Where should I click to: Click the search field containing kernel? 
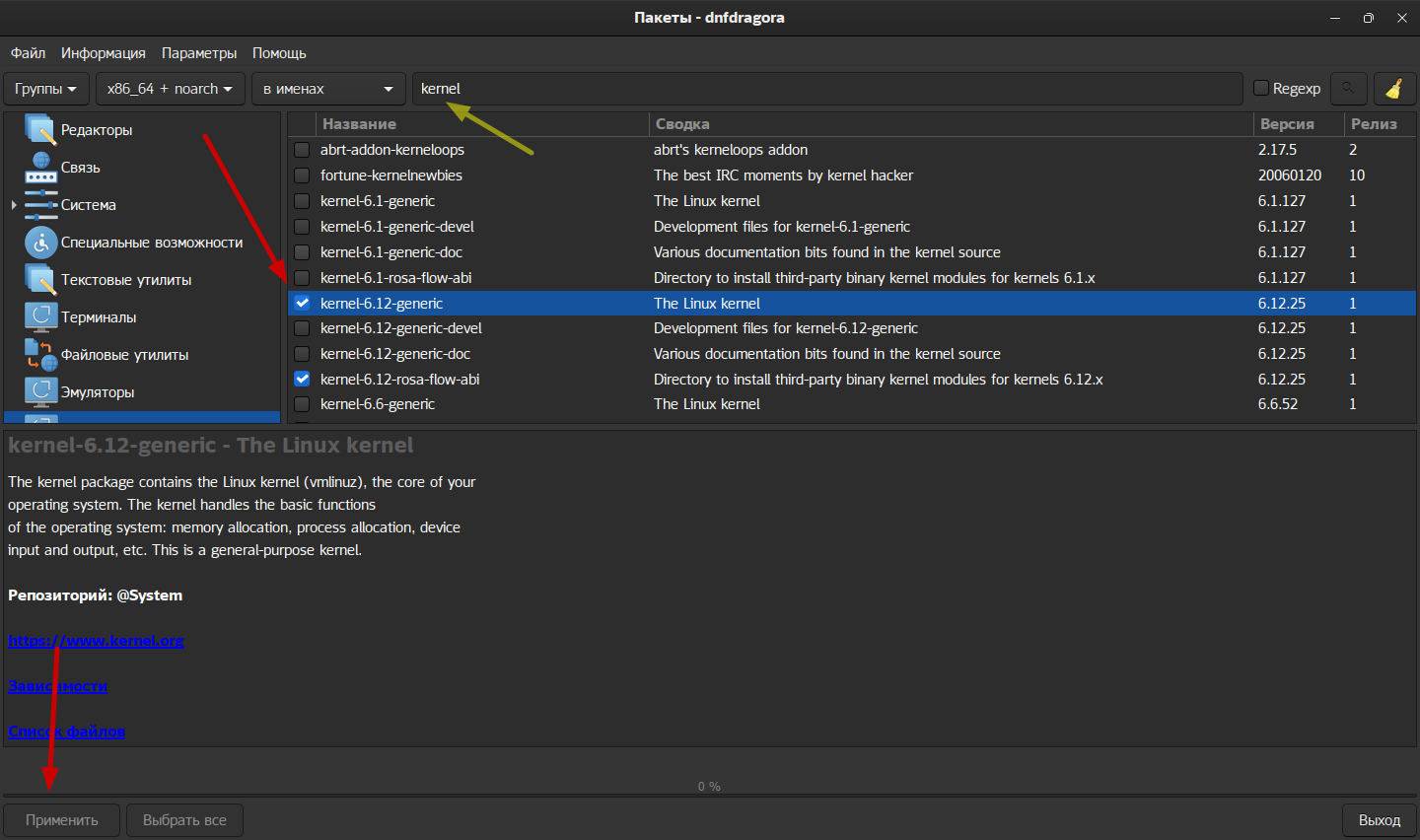click(x=826, y=89)
